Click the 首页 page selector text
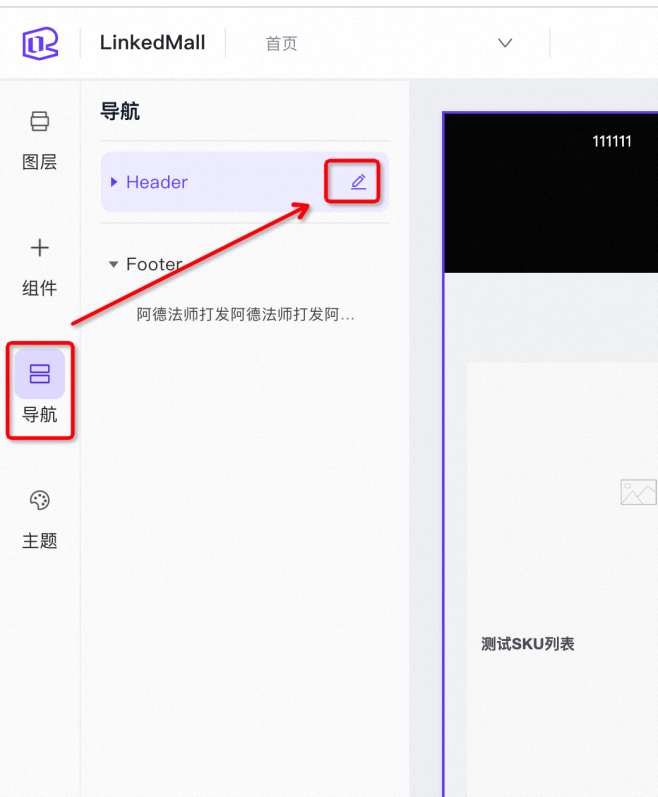The height and width of the screenshot is (797, 658). pos(281,44)
